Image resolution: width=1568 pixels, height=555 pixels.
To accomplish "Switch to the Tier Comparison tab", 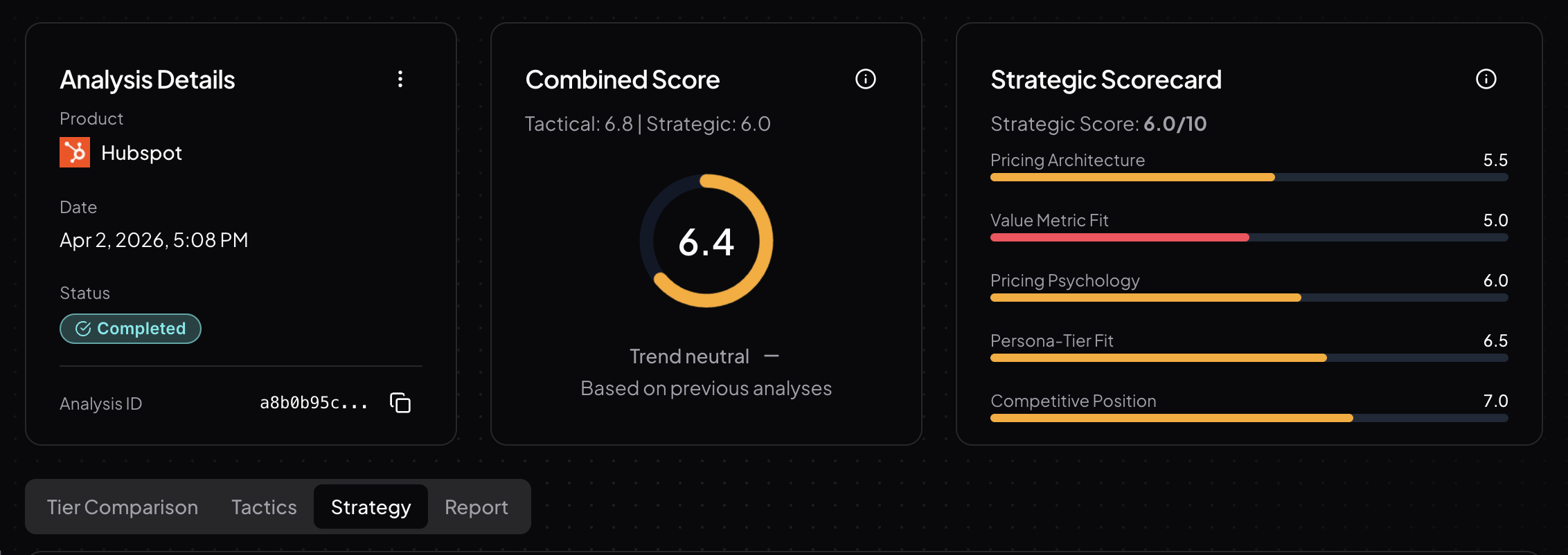I will [x=122, y=507].
